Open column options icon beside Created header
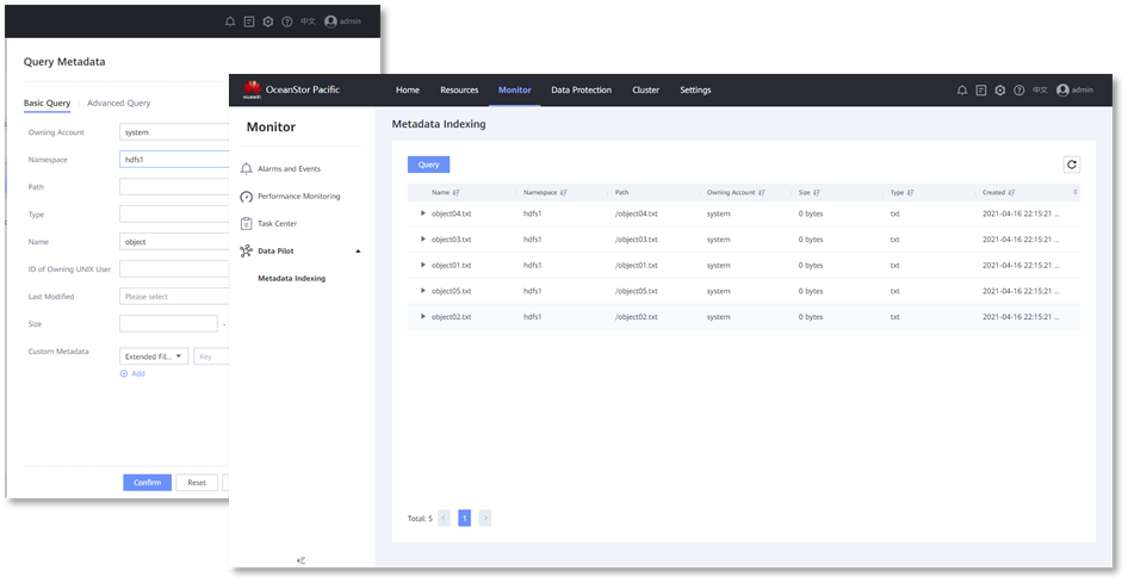Image resolution: width=1131 pixels, height=585 pixels. tap(1075, 193)
